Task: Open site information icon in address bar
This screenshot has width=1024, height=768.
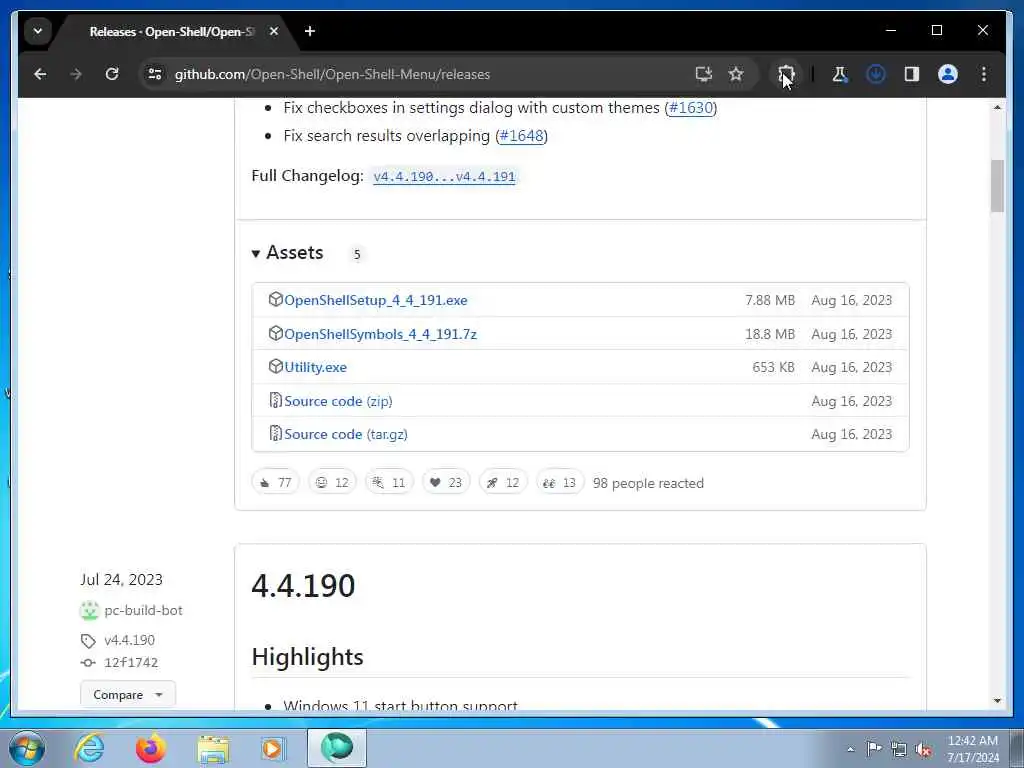Action: pyautogui.click(x=155, y=74)
